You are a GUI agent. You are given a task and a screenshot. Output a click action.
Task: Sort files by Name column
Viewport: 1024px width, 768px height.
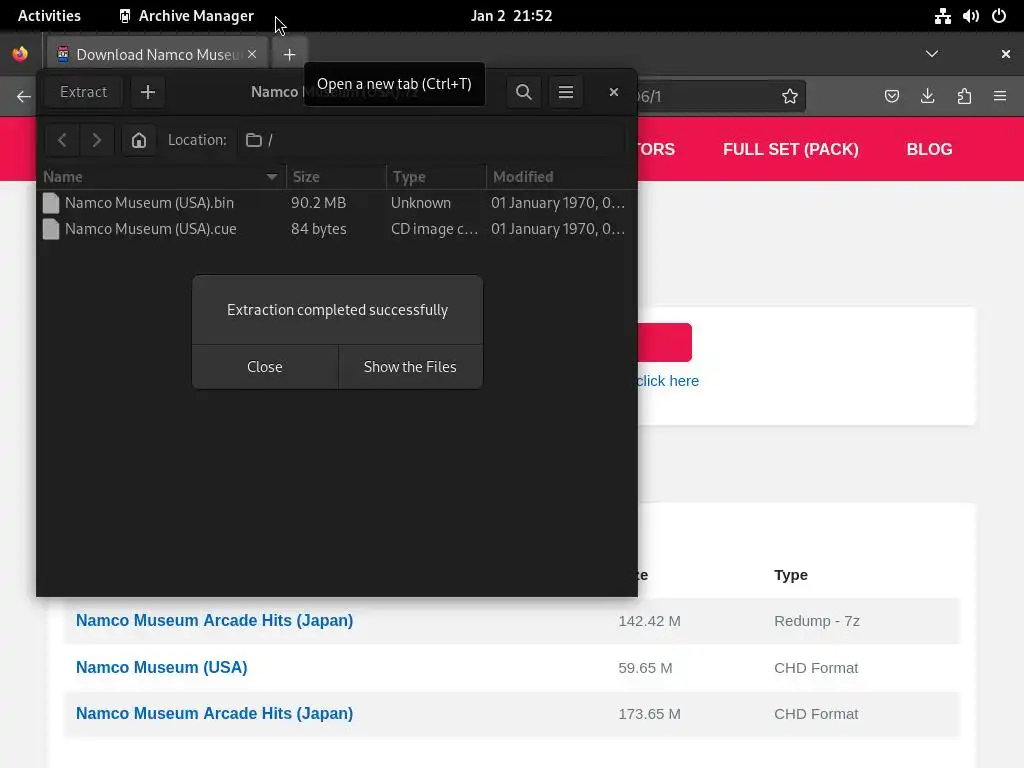click(x=161, y=176)
